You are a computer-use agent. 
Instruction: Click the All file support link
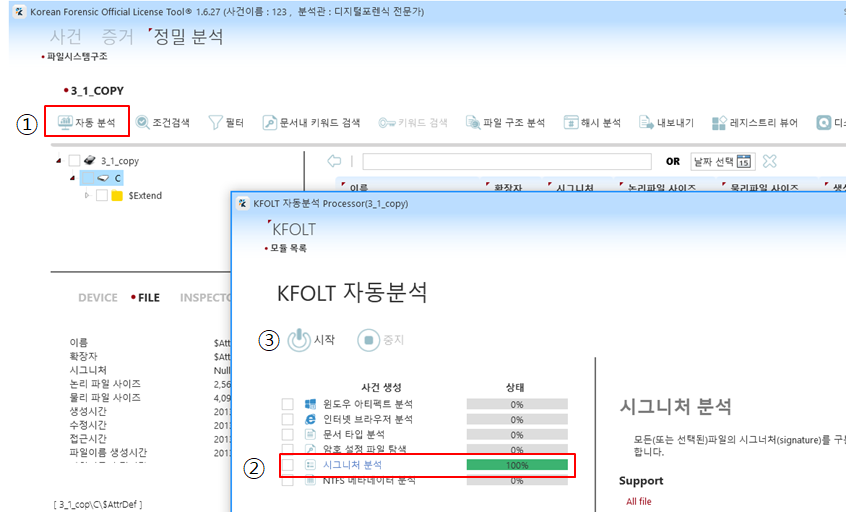tap(639, 501)
